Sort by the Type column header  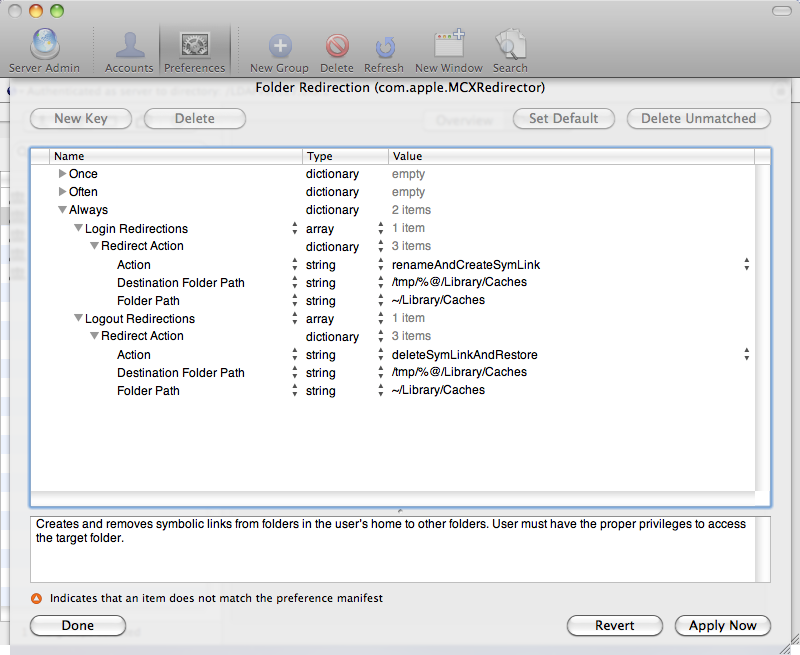(345, 156)
